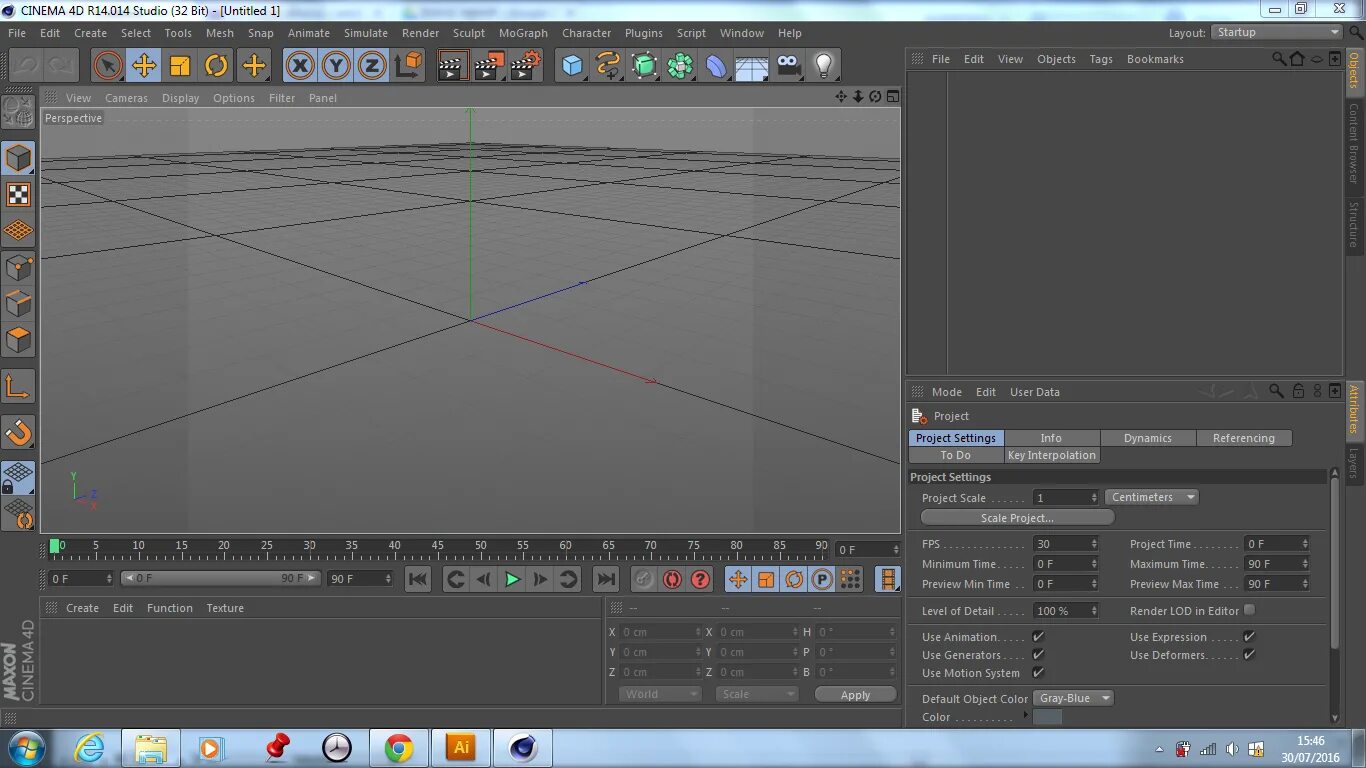Open the Content Browser side tab
This screenshot has height=768, width=1366.
point(1354,143)
